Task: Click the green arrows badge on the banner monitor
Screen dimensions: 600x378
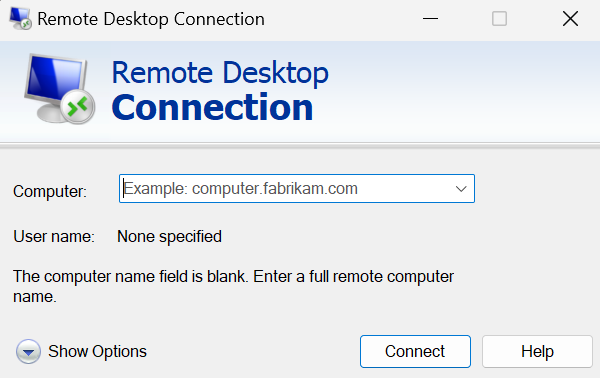Action: coord(78,107)
